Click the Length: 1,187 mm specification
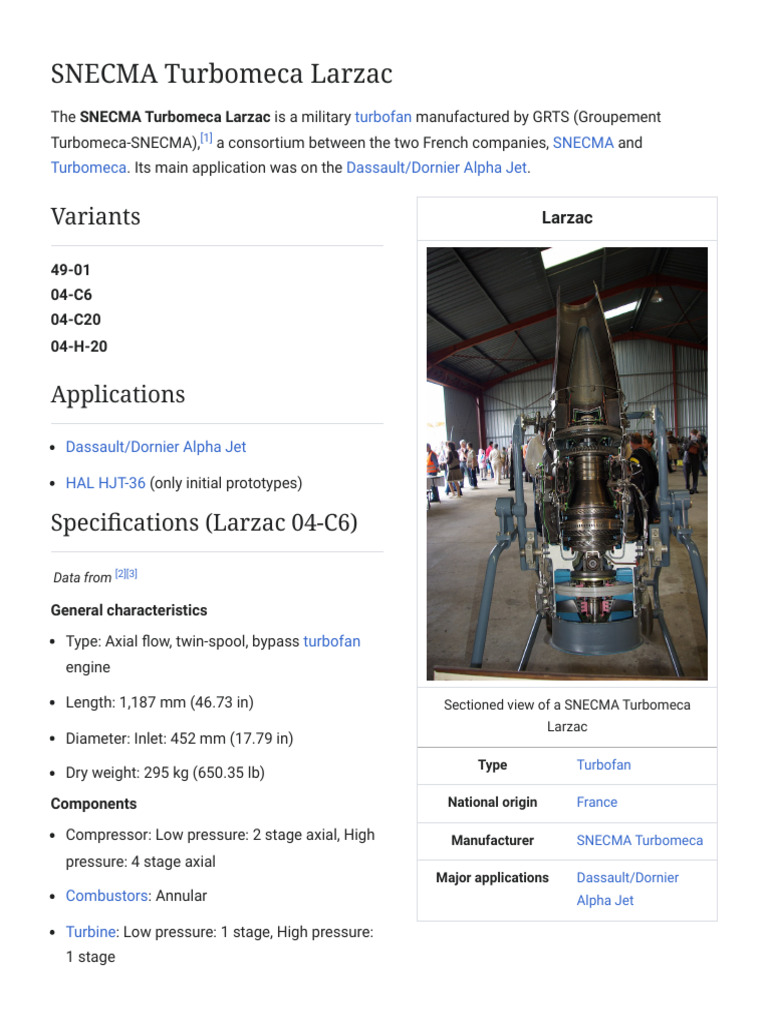Image resolution: width=768 pixels, height=1024 pixels. tap(160, 702)
